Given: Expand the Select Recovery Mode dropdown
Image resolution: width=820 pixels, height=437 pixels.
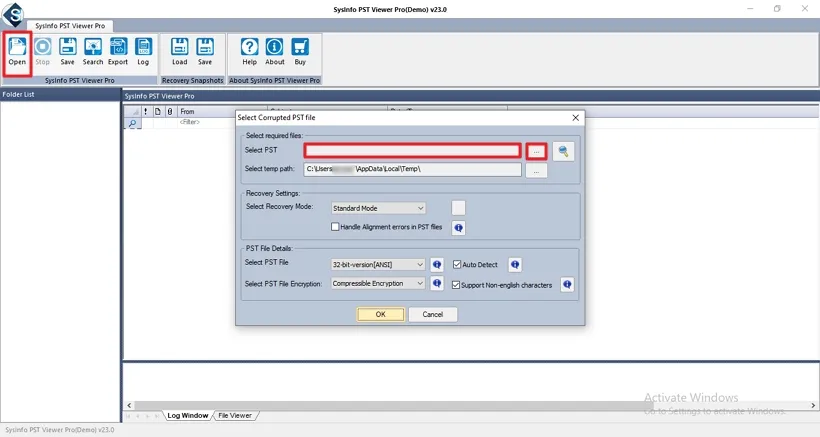Looking at the screenshot, I should [x=378, y=208].
